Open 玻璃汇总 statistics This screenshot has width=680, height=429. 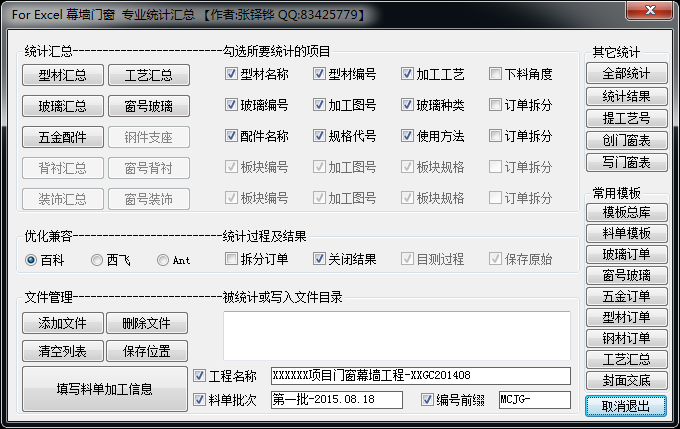[62, 106]
